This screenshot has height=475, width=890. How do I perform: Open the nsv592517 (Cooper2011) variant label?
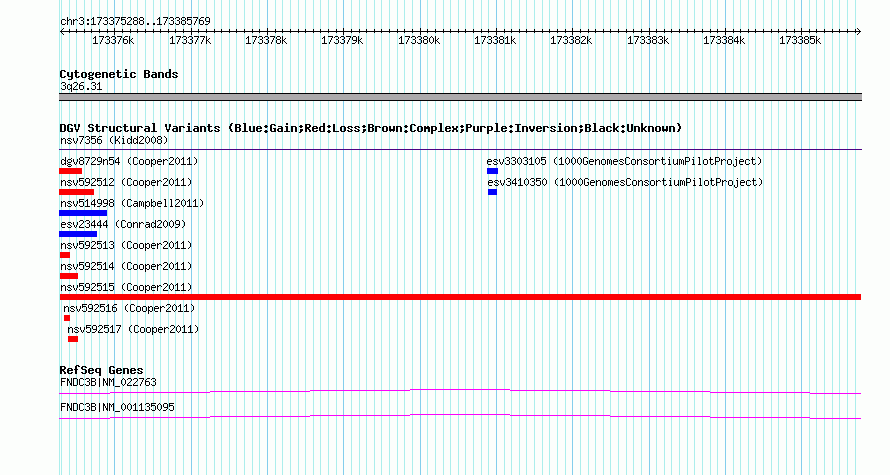coord(133,329)
